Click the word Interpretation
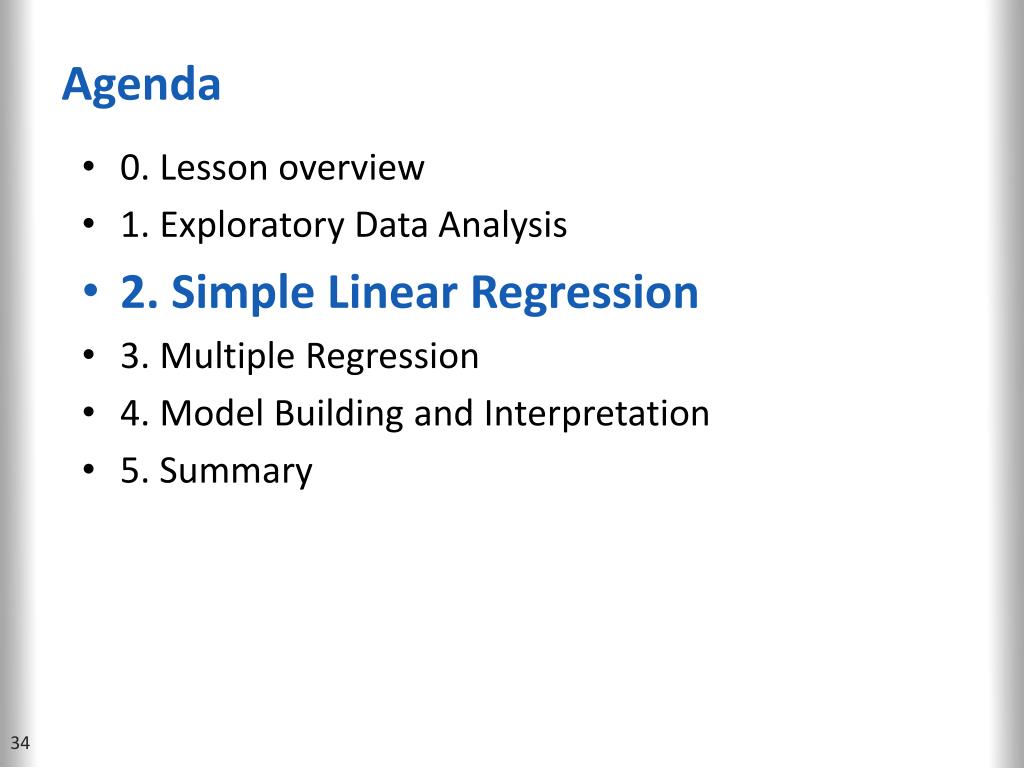This screenshot has height=768, width=1024. pos(596,414)
